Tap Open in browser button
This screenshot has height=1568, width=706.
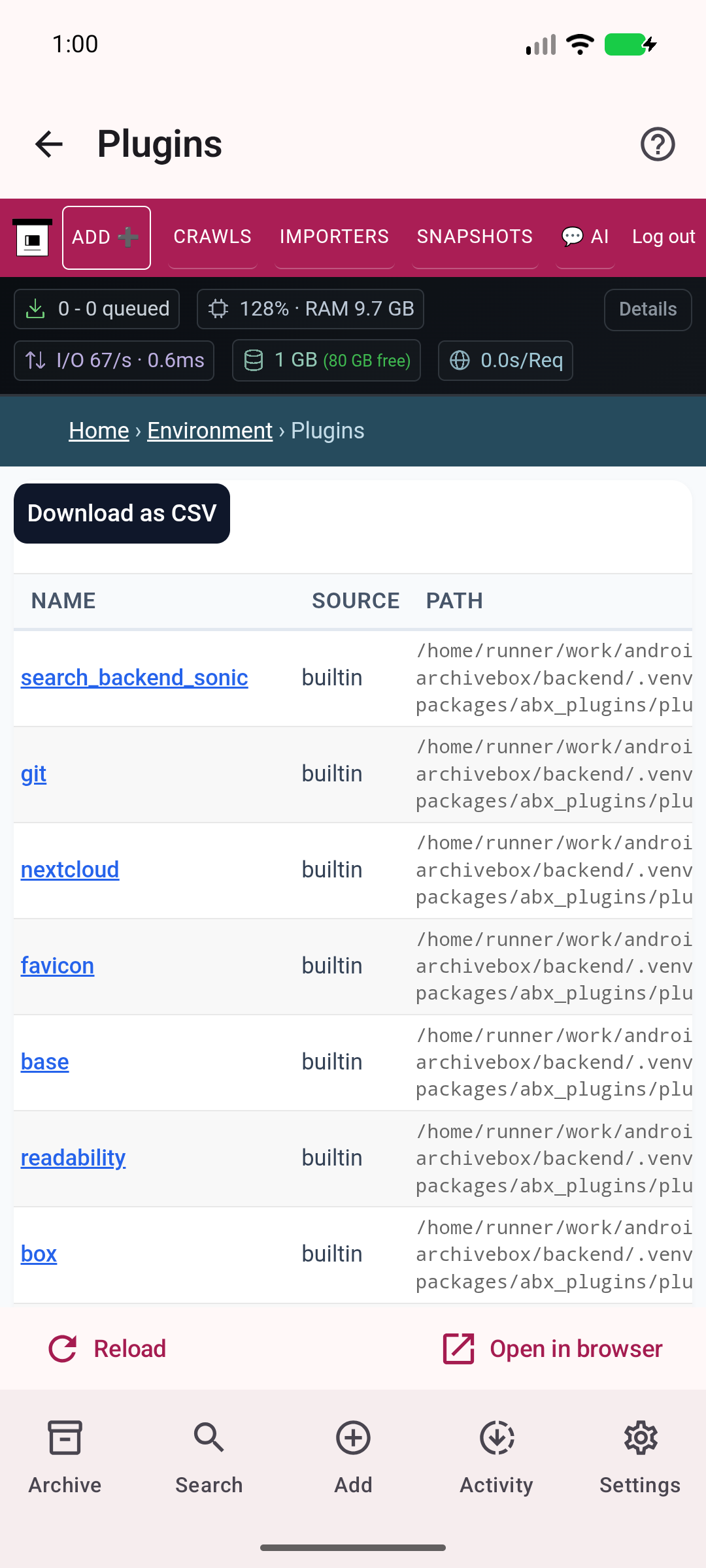pyautogui.click(x=552, y=1349)
